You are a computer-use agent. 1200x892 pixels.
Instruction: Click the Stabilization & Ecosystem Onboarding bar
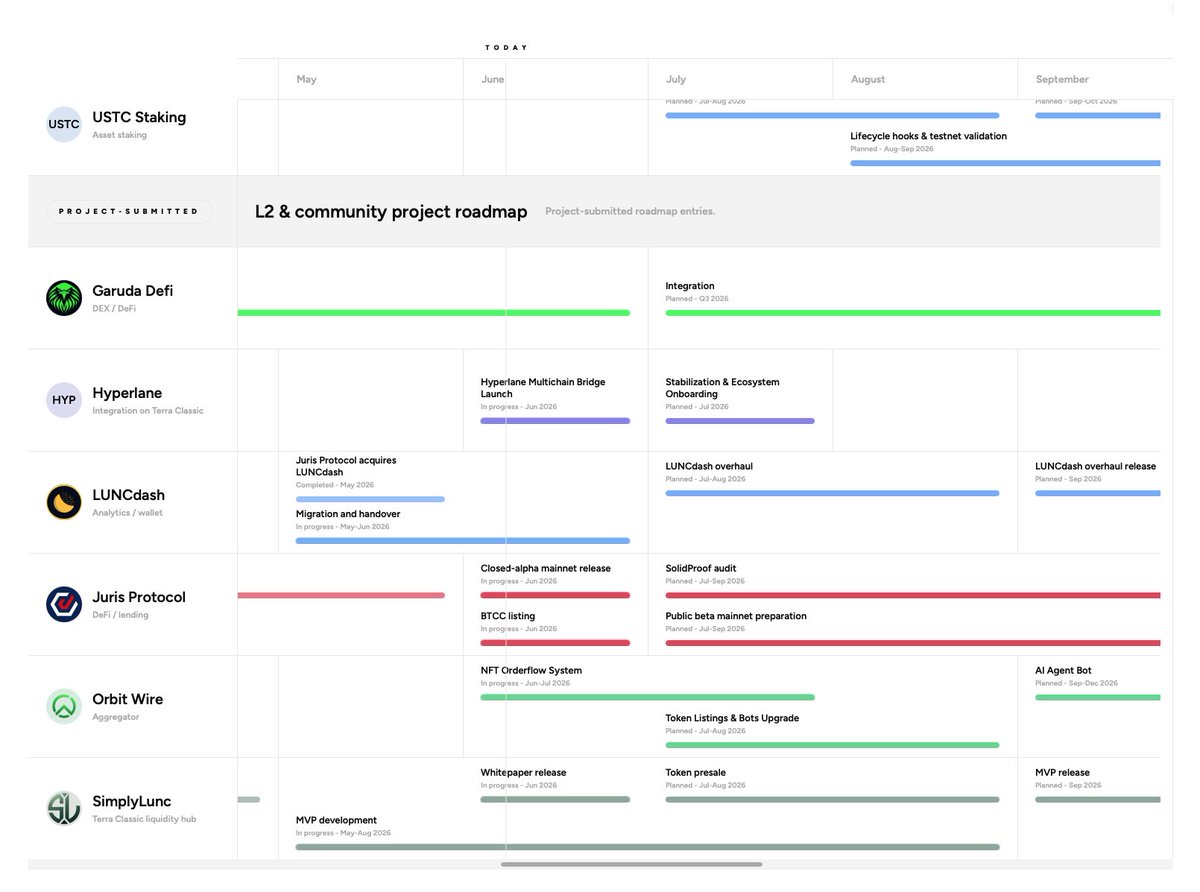pos(740,421)
